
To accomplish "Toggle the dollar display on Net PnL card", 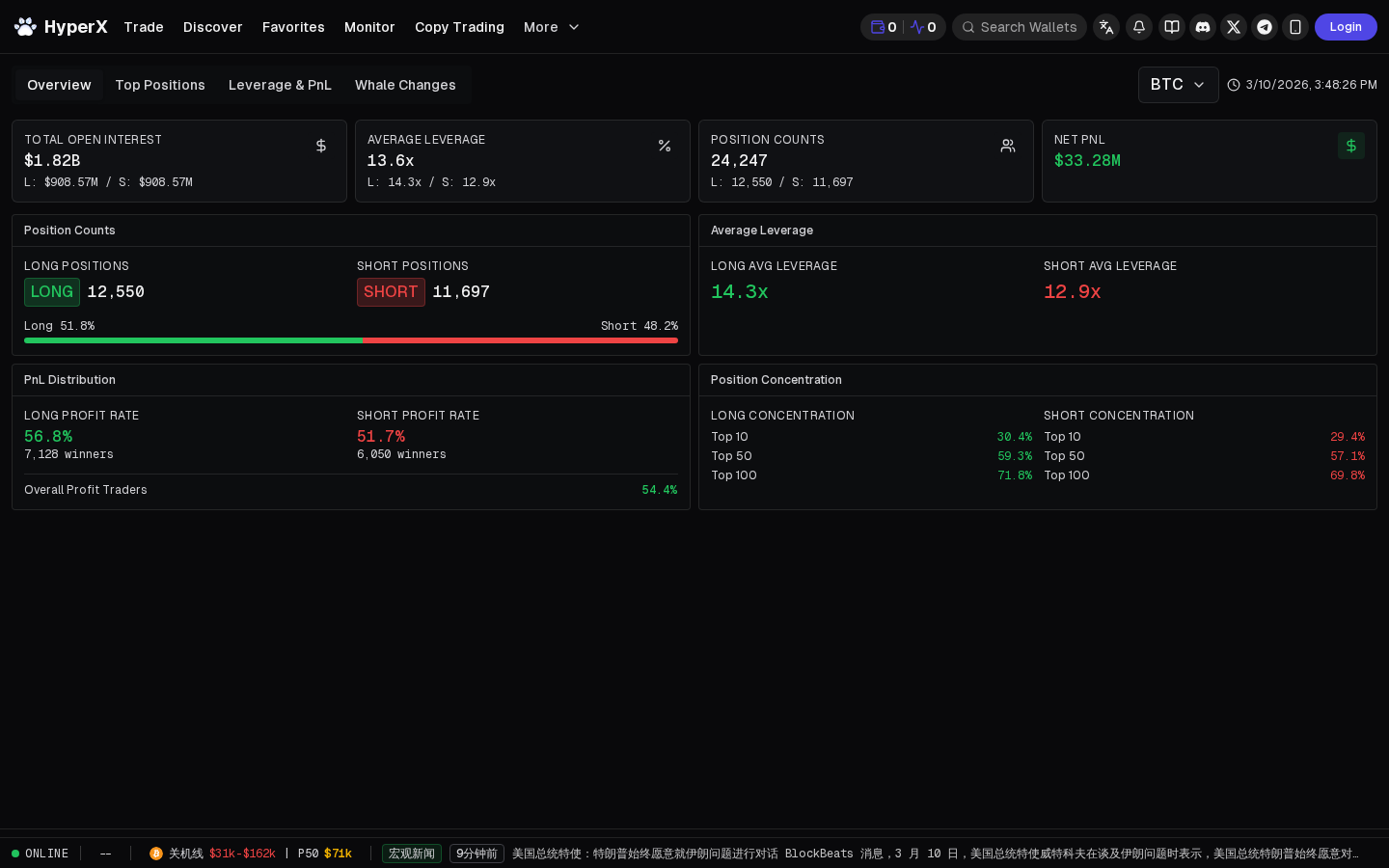I will (1351, 146).
